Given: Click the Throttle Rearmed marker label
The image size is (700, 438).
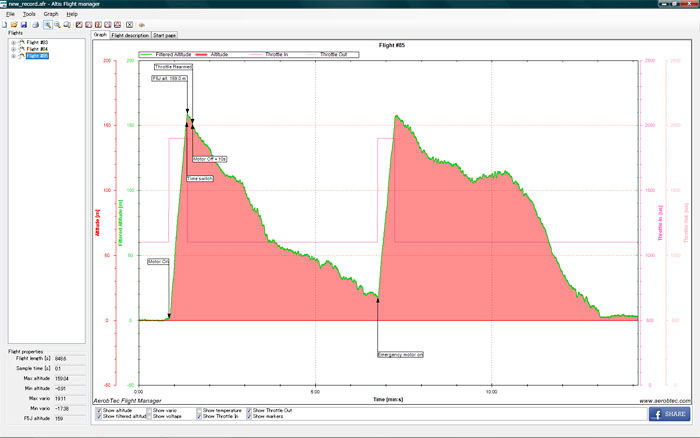Looking at the screenshot, I should pyautogui.click(x=173, y=67).
